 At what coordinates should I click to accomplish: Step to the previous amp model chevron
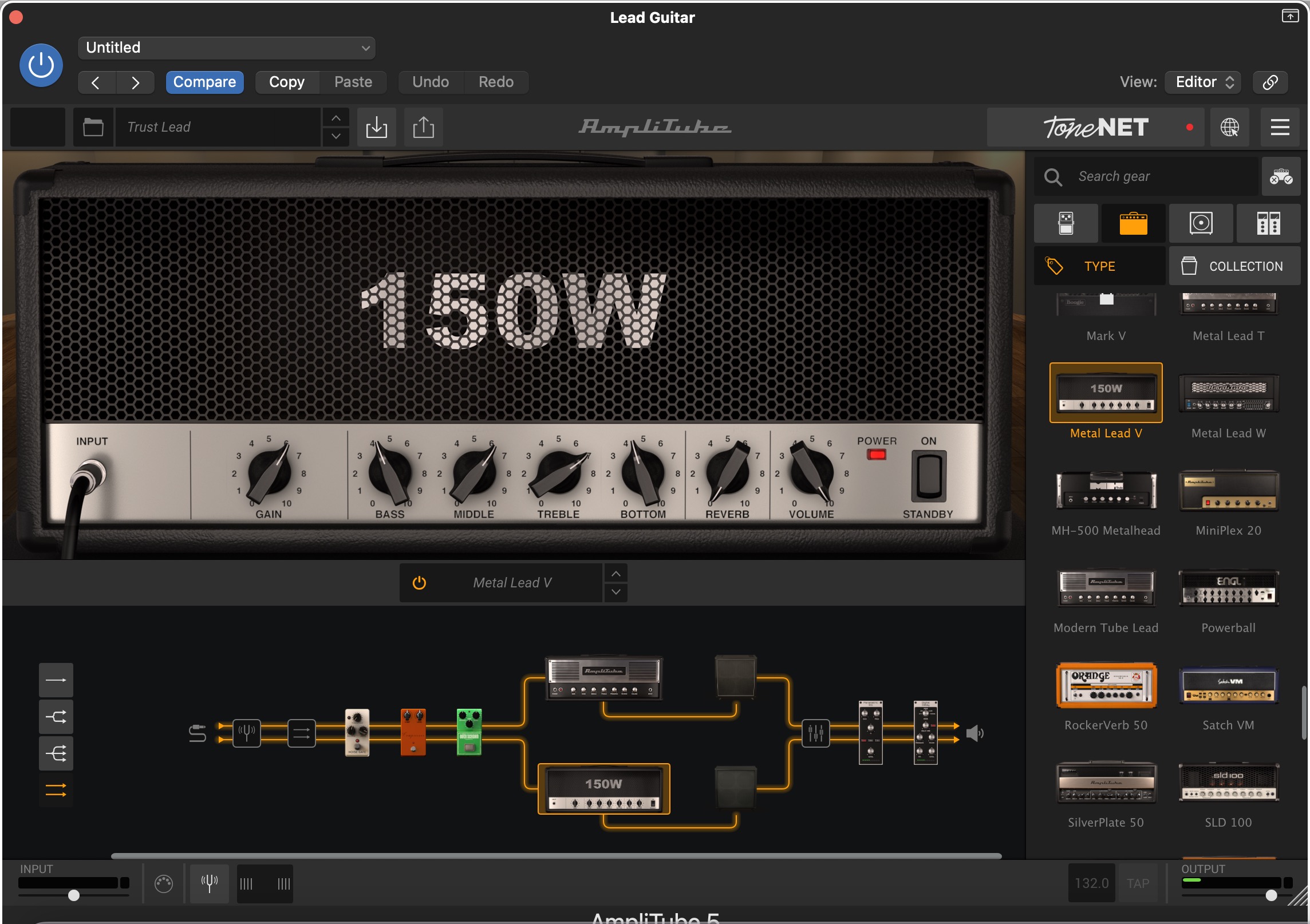click(616, 574)
